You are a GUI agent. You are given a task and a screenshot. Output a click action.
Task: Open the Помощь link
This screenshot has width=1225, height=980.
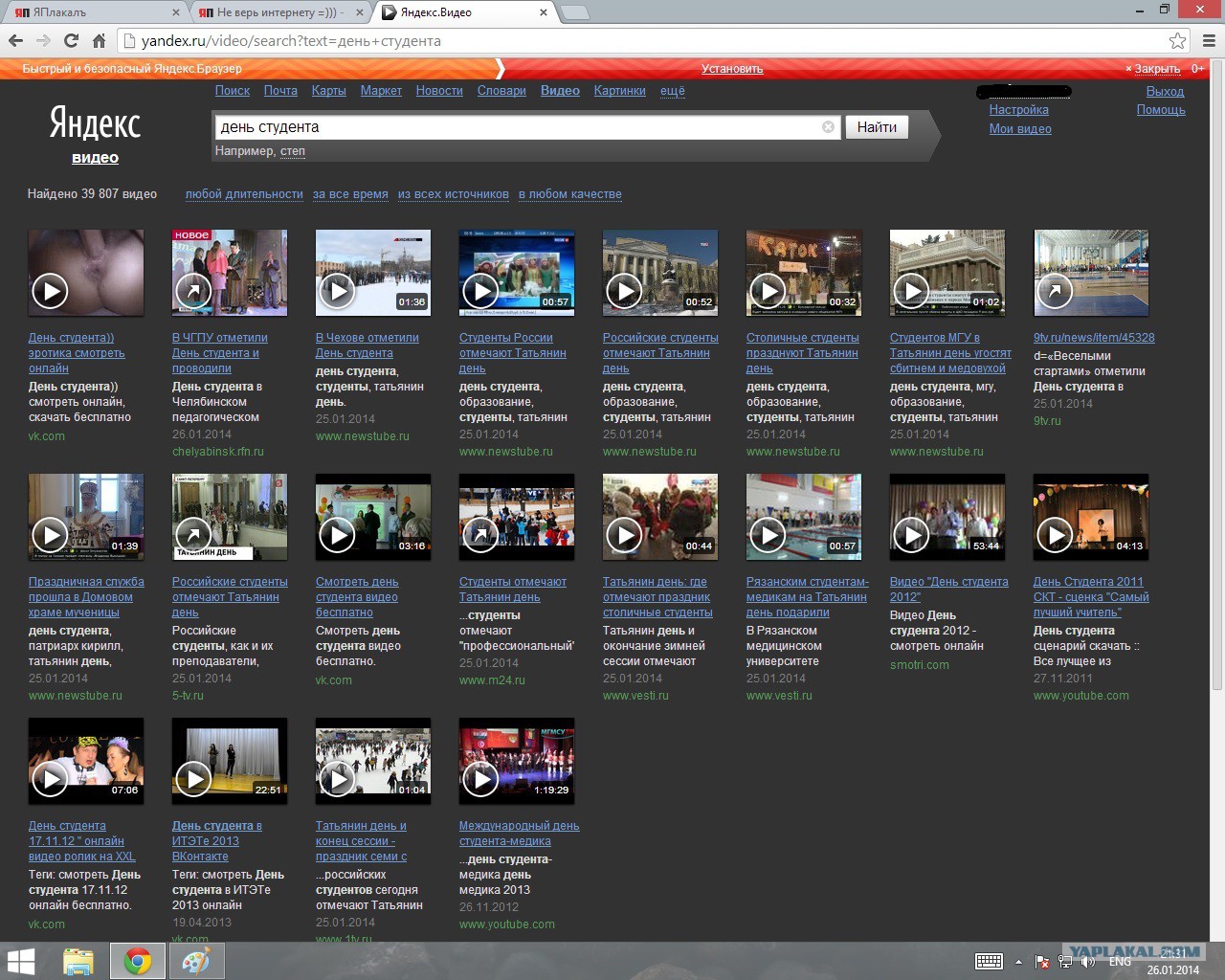coord(1161,110)
